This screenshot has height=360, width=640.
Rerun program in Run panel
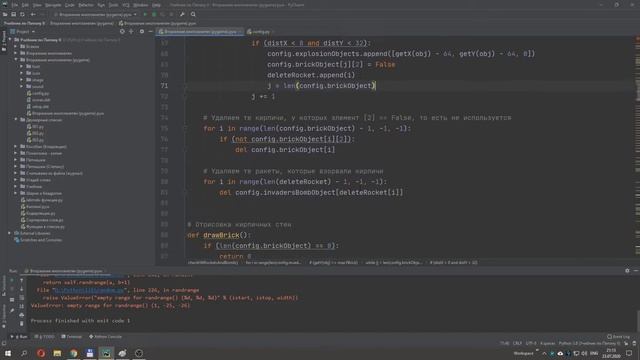(12, 280)
